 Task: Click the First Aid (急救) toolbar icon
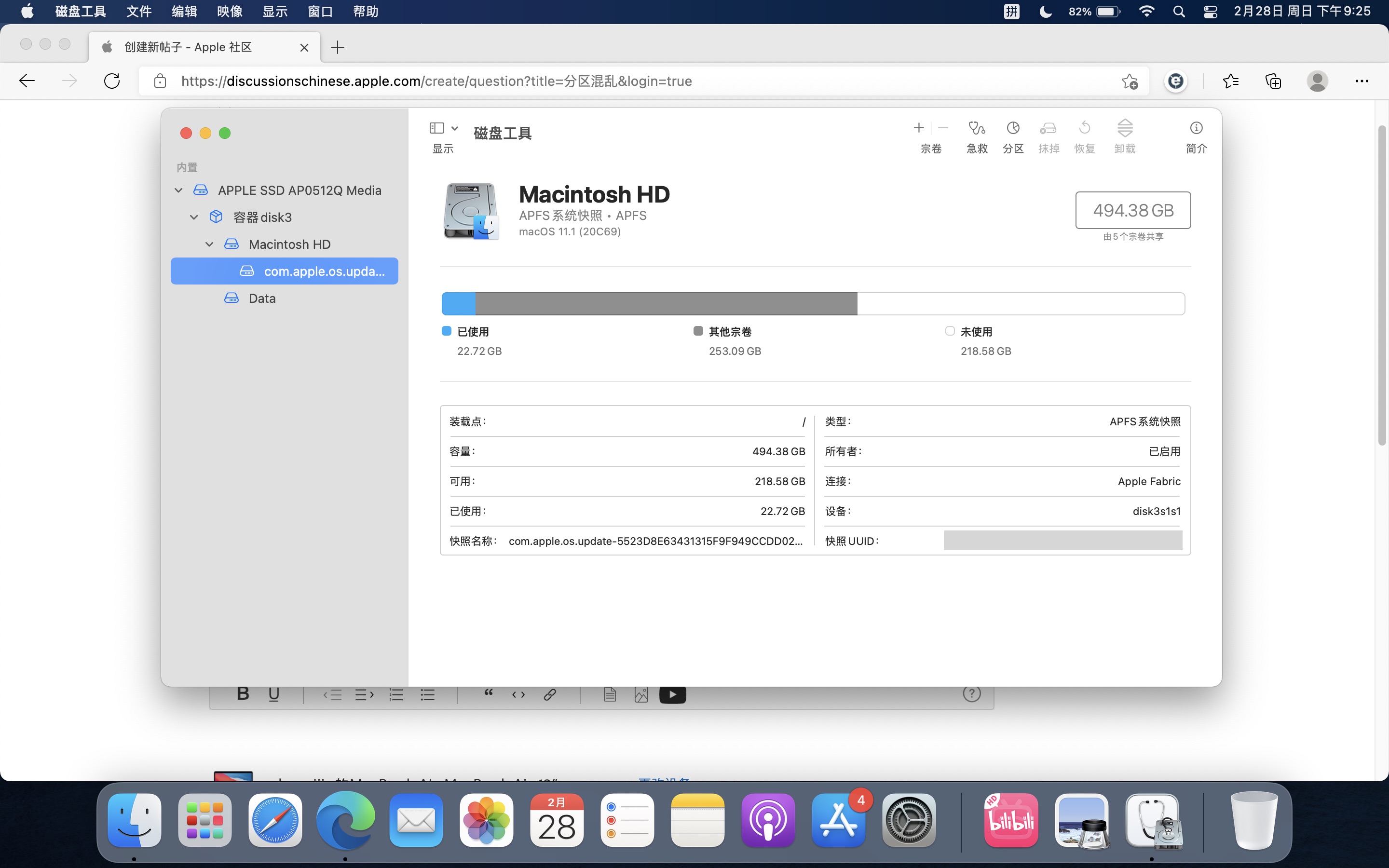point(976,128)
